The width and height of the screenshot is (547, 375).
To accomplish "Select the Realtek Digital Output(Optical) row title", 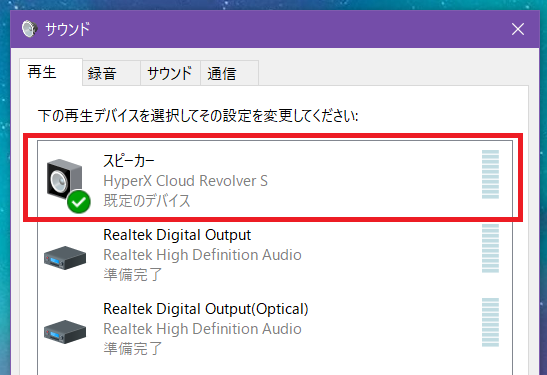I will pyautogui.click(x=206, y=309).
